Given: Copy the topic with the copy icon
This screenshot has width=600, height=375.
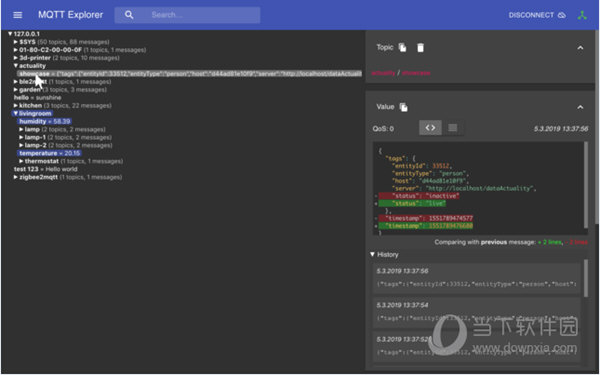Looking at the screenshot, I should tap(402, 47).
